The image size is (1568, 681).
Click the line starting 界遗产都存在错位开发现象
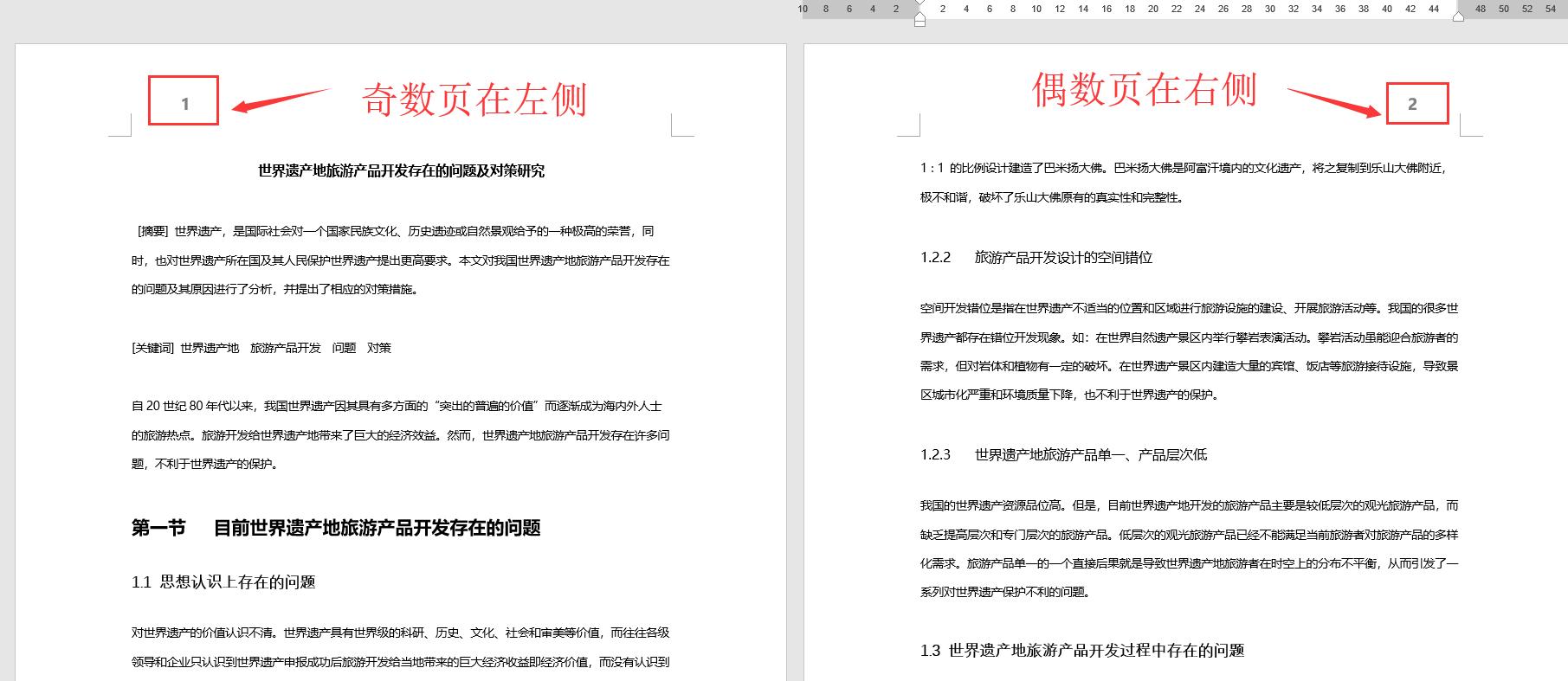1189,337
